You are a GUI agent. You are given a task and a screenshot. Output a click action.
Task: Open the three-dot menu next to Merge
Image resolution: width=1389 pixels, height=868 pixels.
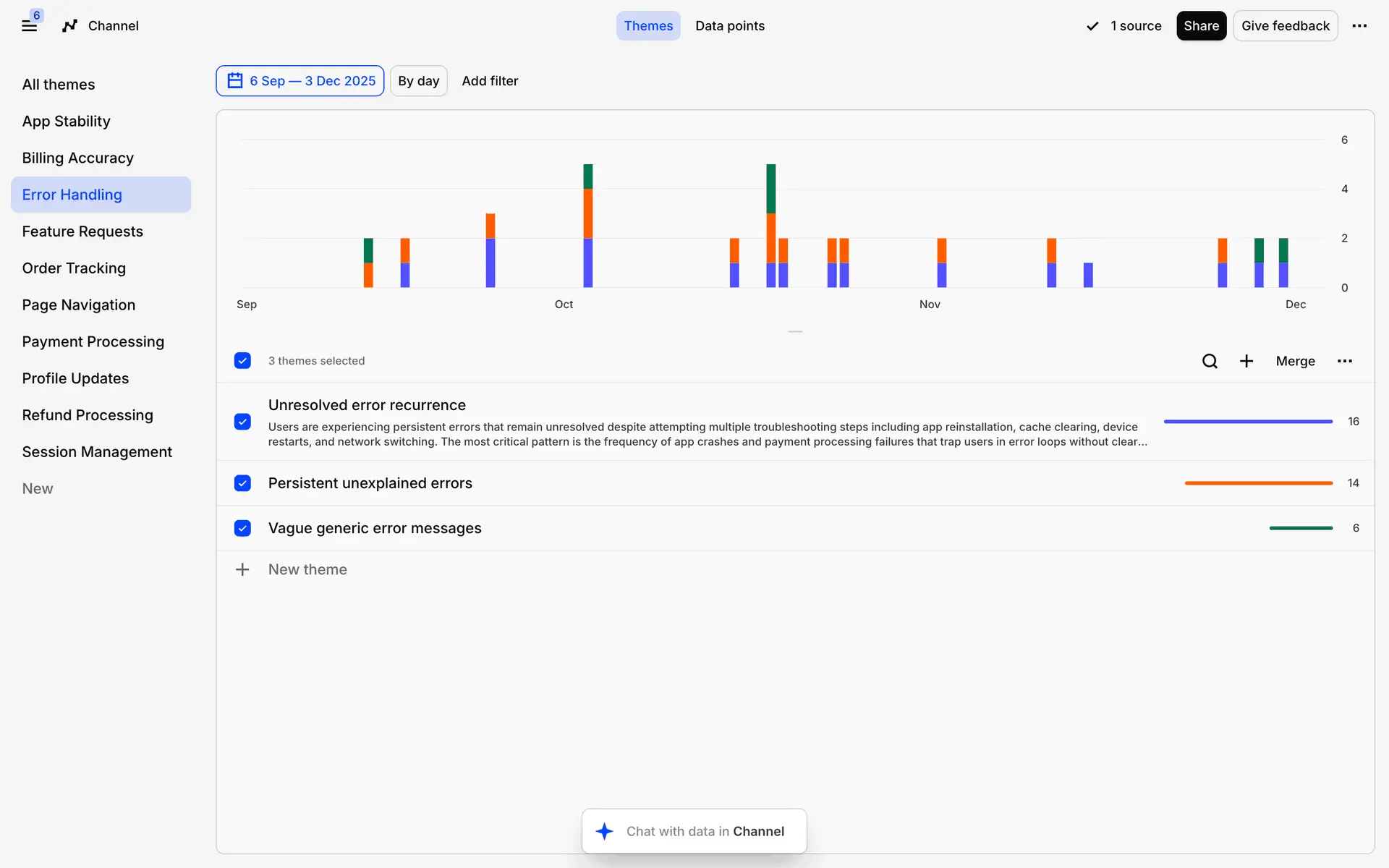click(1345, 361)
